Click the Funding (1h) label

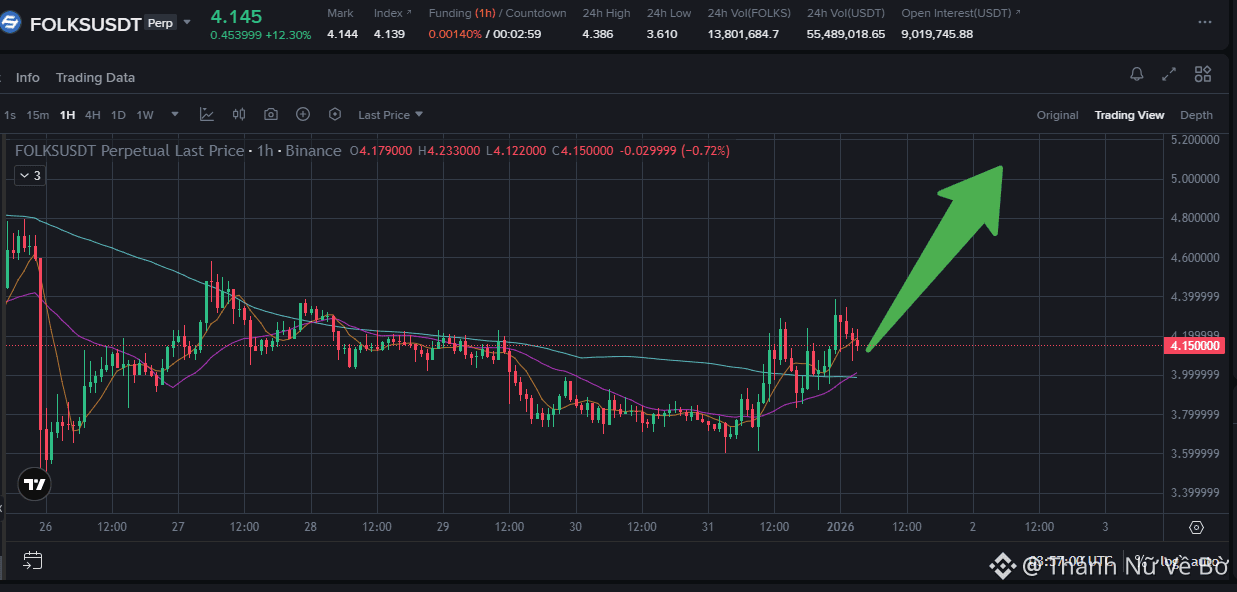click(x=462, y=13)
